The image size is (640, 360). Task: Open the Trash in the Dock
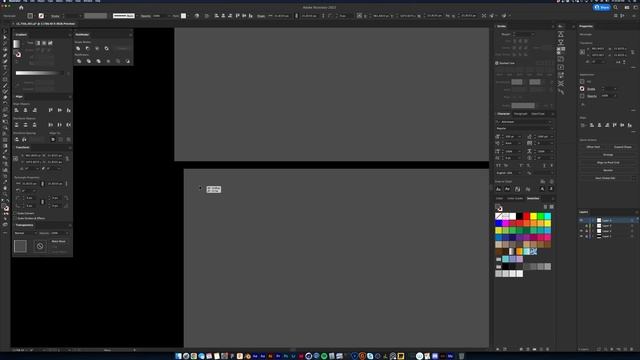462,356
